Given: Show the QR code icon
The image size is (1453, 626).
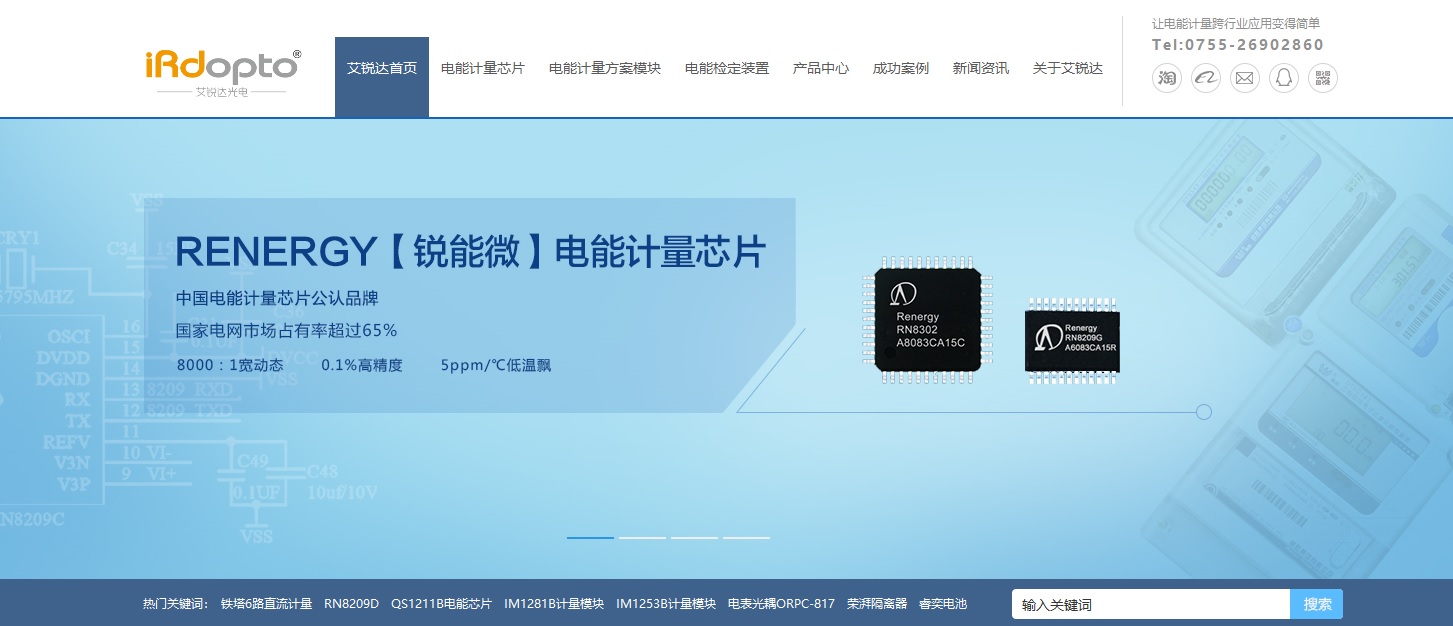Looking at the screenshot, I should click(1323, 78).
